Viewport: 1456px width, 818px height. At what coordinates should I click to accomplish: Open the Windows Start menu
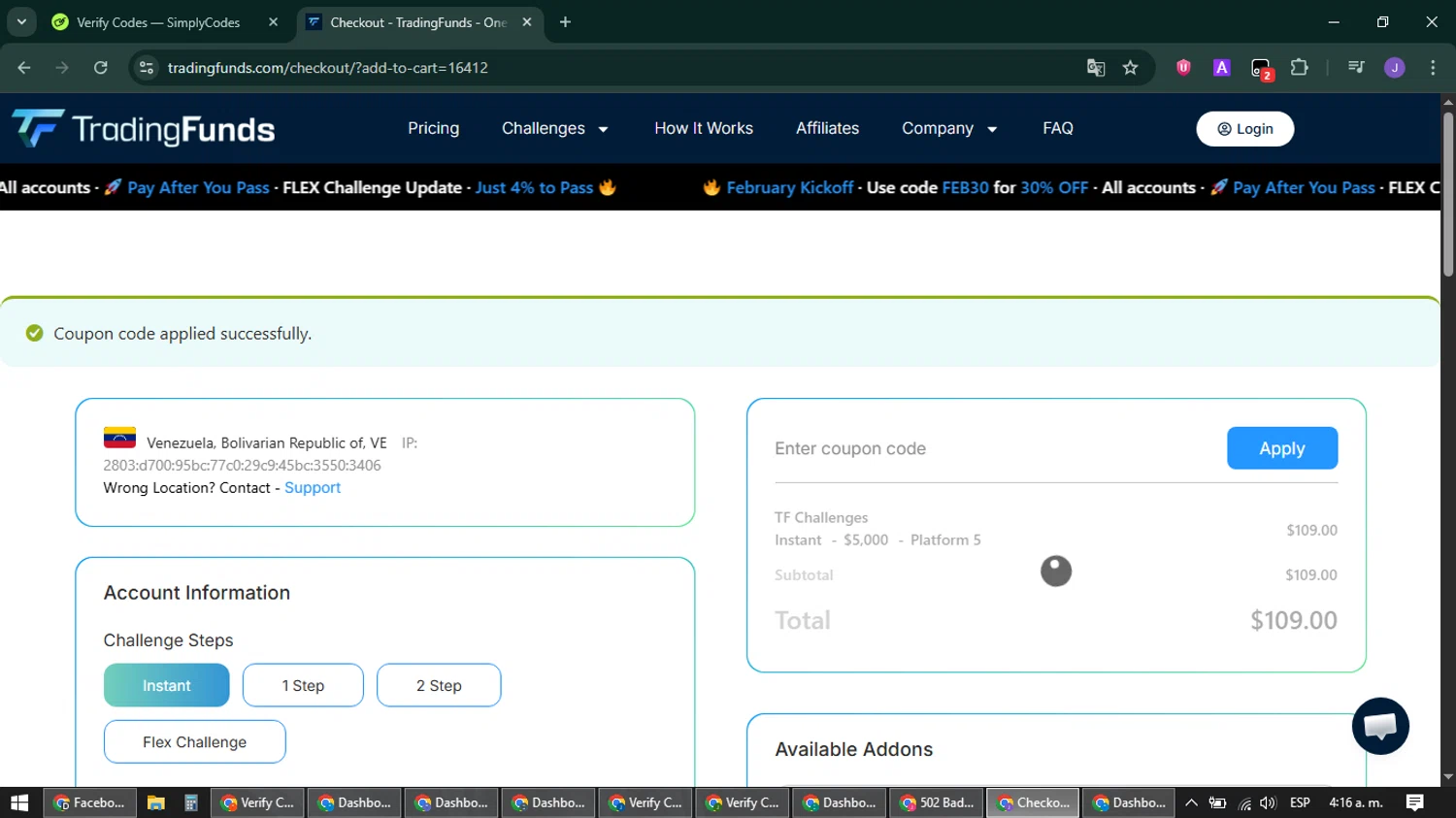tap(19, 802)
